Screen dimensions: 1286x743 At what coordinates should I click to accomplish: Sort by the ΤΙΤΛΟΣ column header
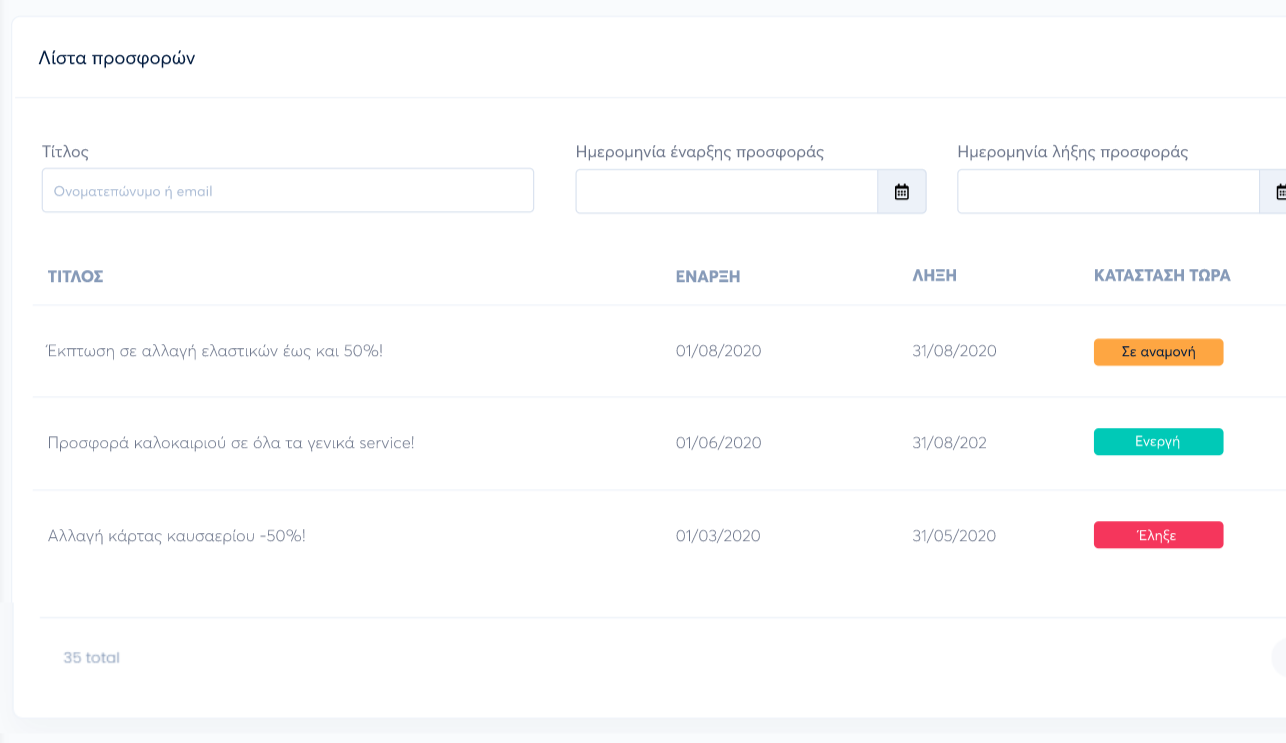click(x=76, y=277)
